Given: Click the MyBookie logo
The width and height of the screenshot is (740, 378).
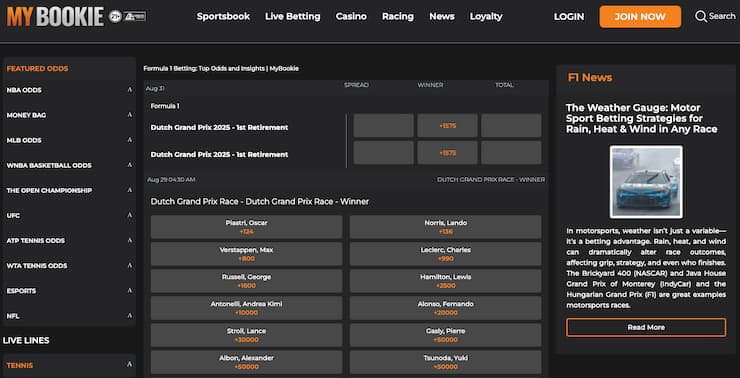Looking at the screenshot, I should point(55,17).
